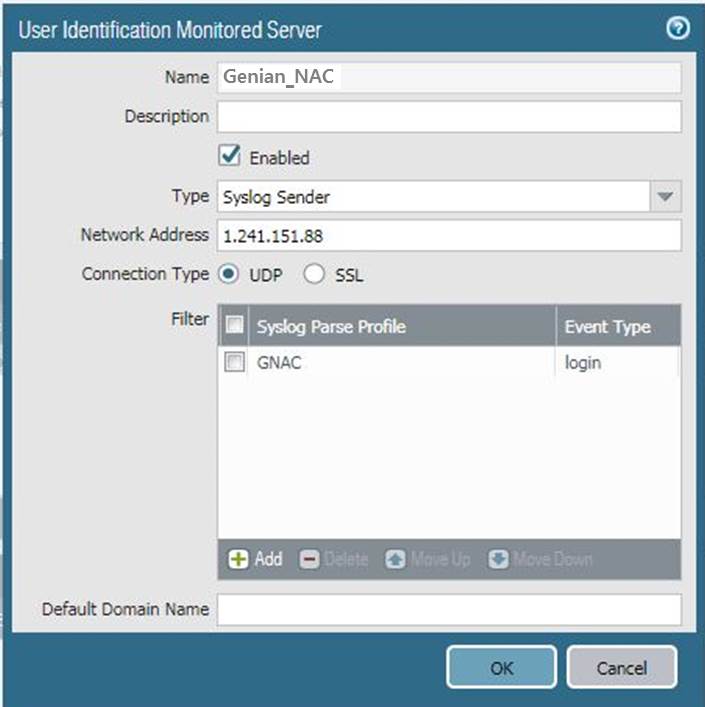Click the Default Domain Name field
The height and width of the screenshot is (707, 705).
pyautogui.click(x=449, y=609)
